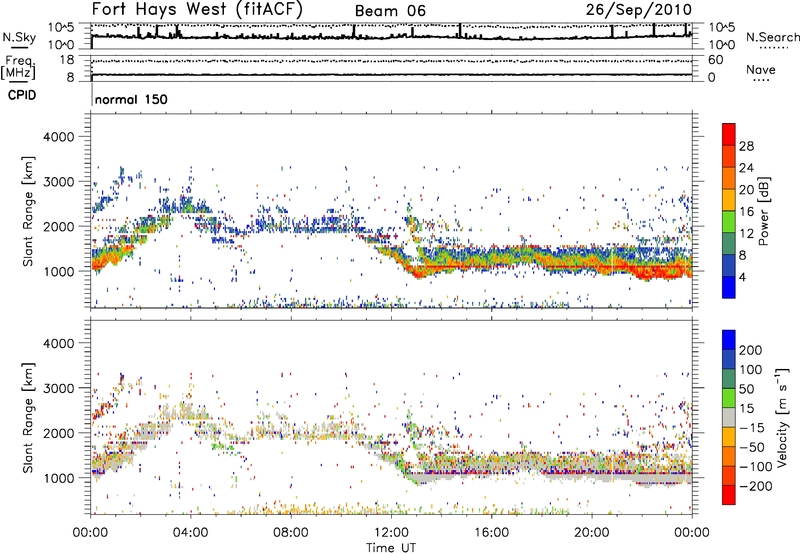Click the '24' value on Power scale
800x554 pixels.
[746, 168]
